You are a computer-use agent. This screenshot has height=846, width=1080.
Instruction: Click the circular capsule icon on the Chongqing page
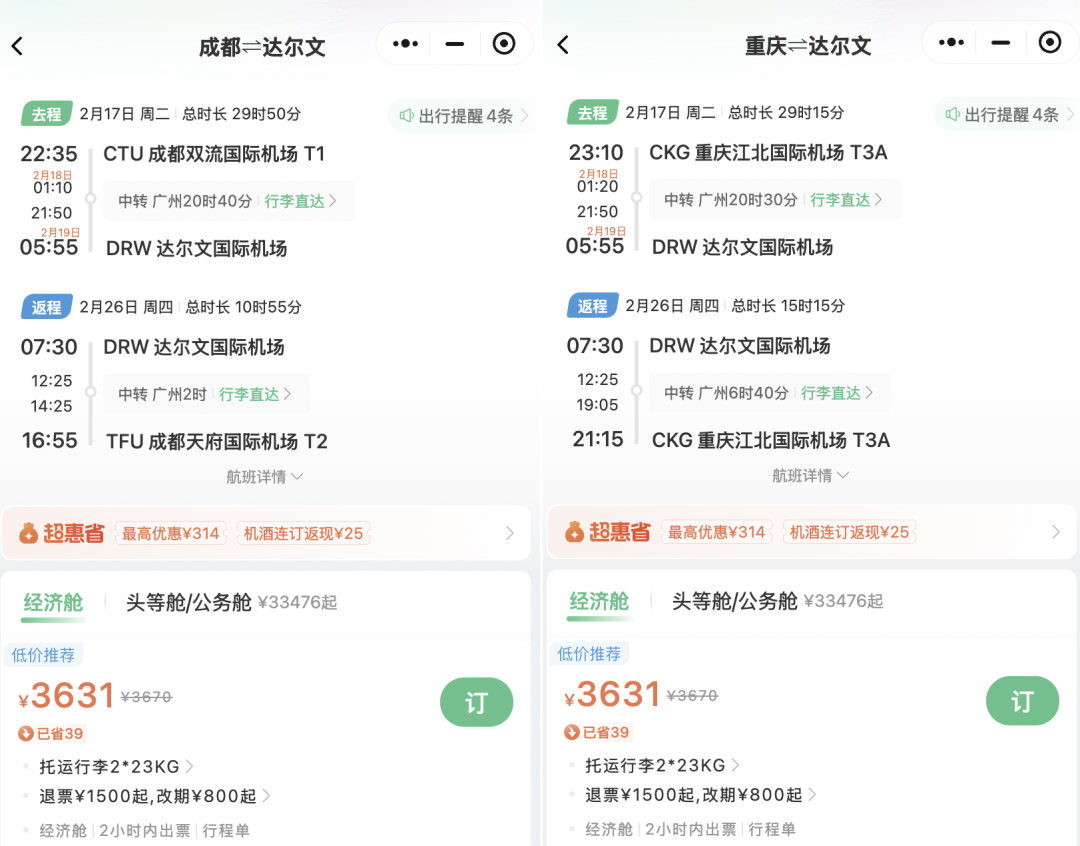coord(1049,44)
